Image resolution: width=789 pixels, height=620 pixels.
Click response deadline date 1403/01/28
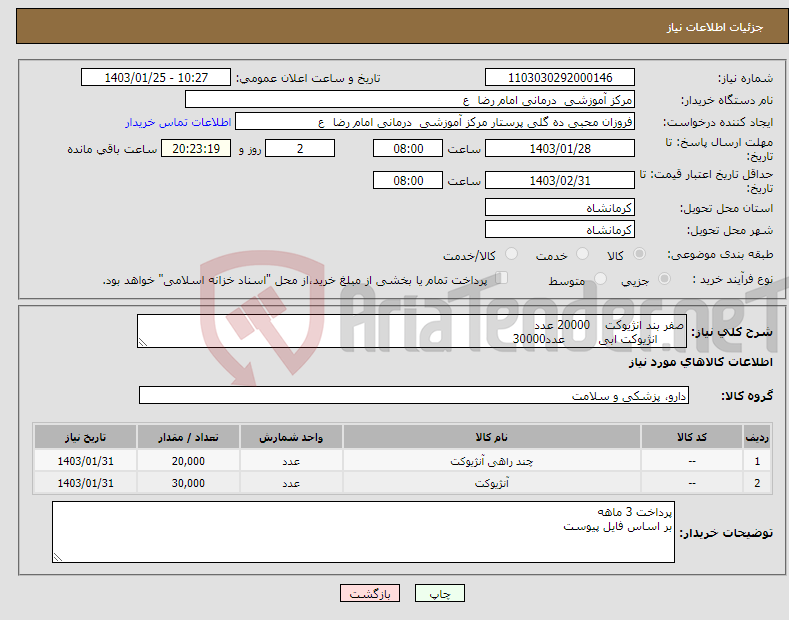click(x=560, y=148)
